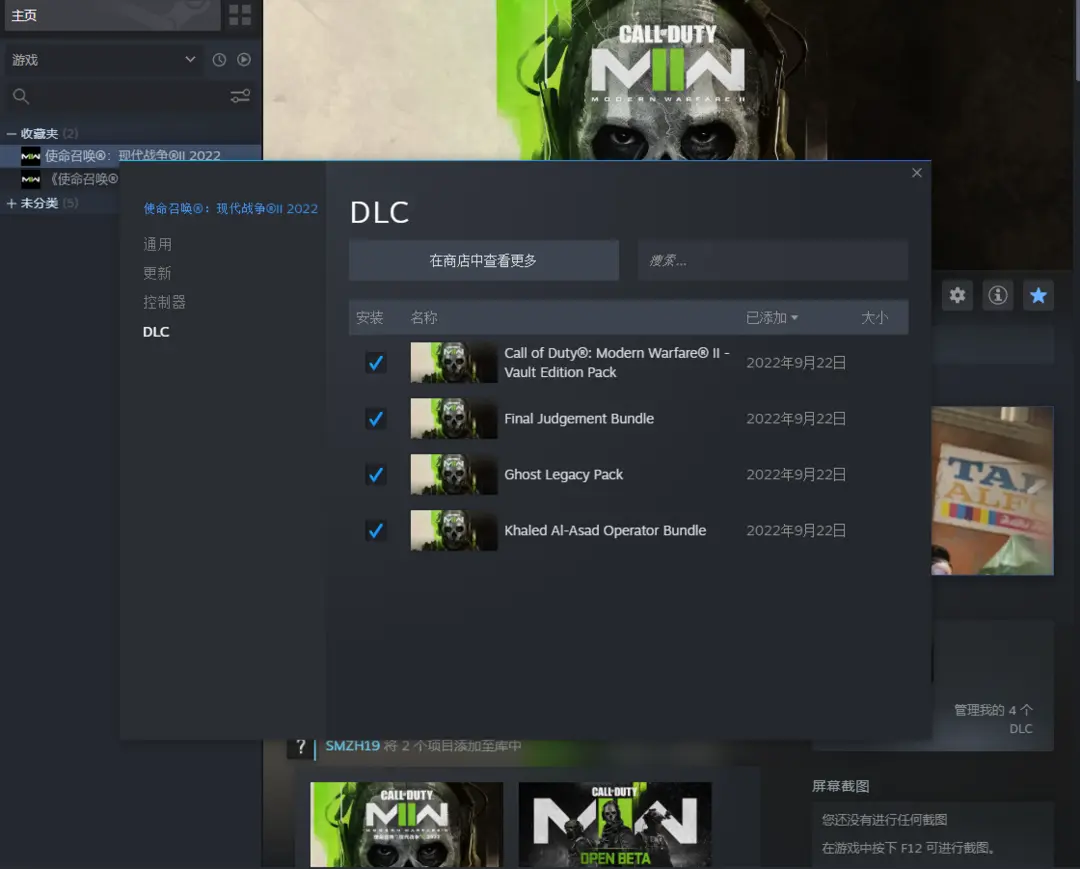Viewport: 1080px width, 869px height.
Task: Click 在商店中查看更多 button
Action: click(x=484, y=260)
